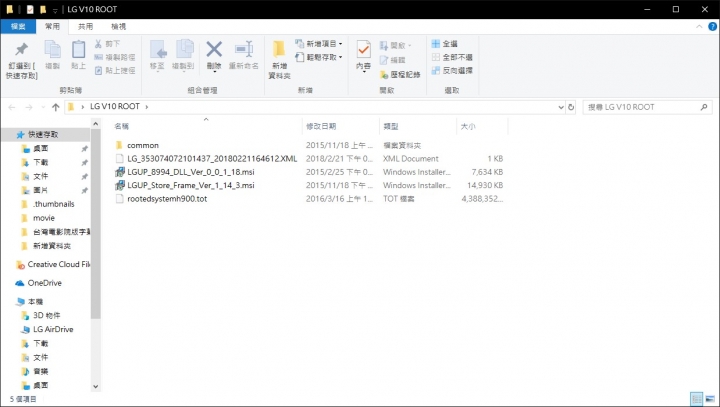Open LG AirDrive in sidebar
Screen dimensions: 720x407
pos(53,329)
